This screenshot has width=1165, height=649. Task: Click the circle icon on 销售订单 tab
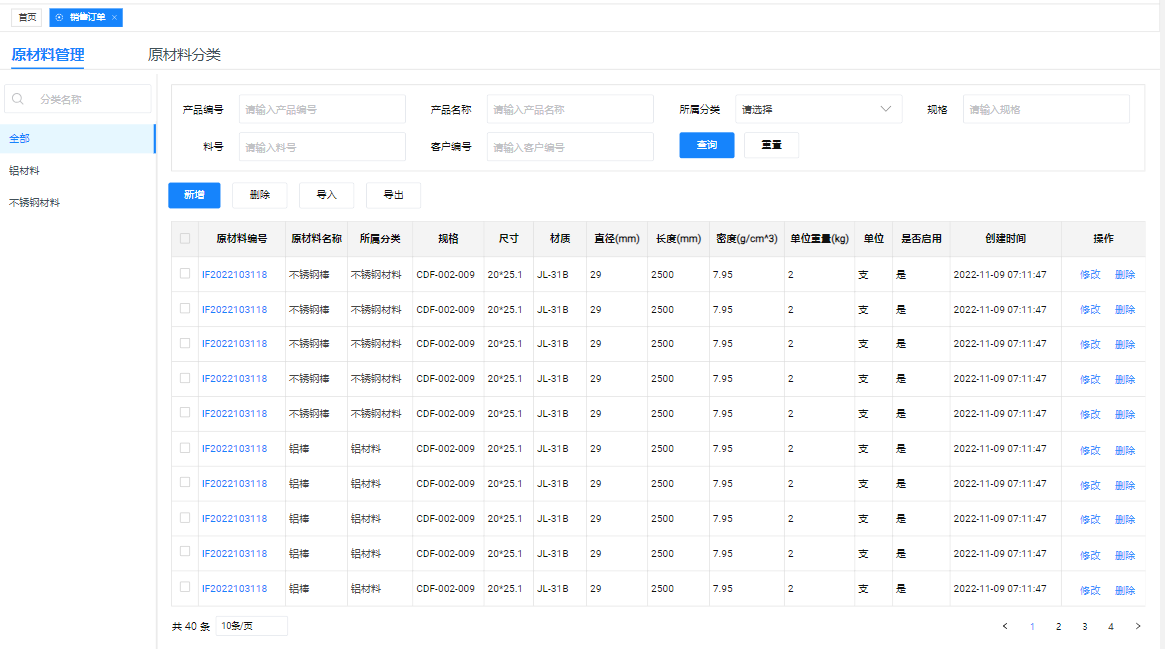(x=59, y=18)
